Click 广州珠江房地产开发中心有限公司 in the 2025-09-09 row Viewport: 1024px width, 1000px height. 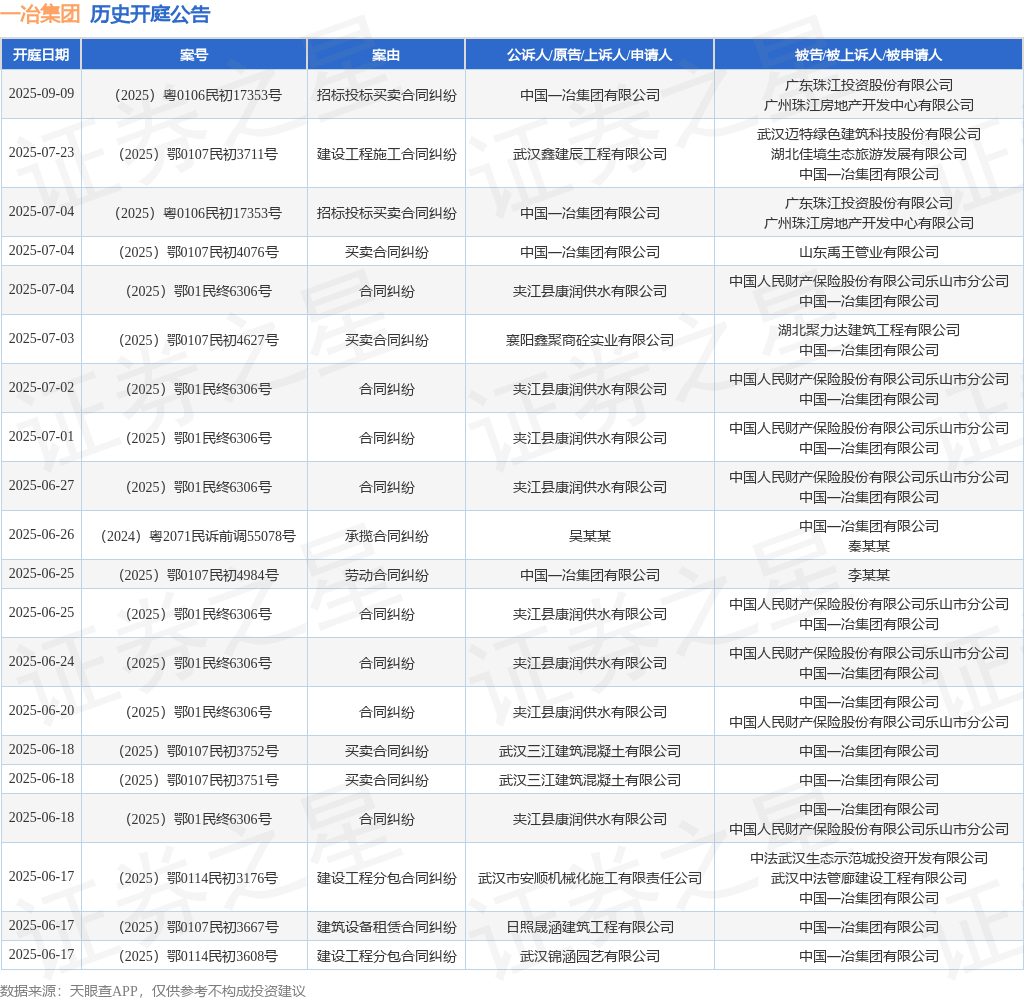[x=869, y=105]
